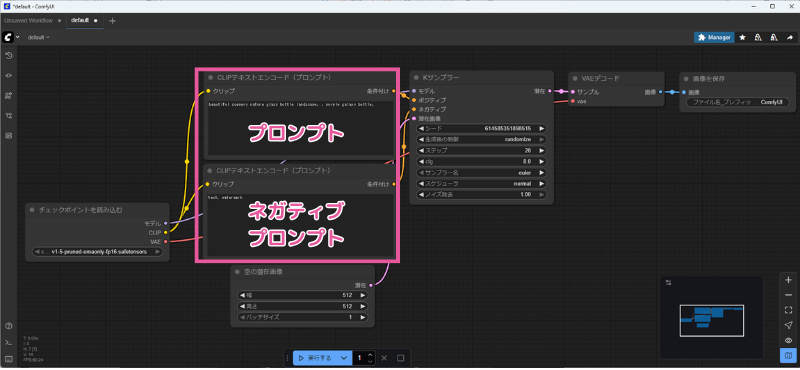800x370 pixels.
Task: Open the default workflow breadcrumb dropdown
Action: pyautogui.click(x=38, y=37)
